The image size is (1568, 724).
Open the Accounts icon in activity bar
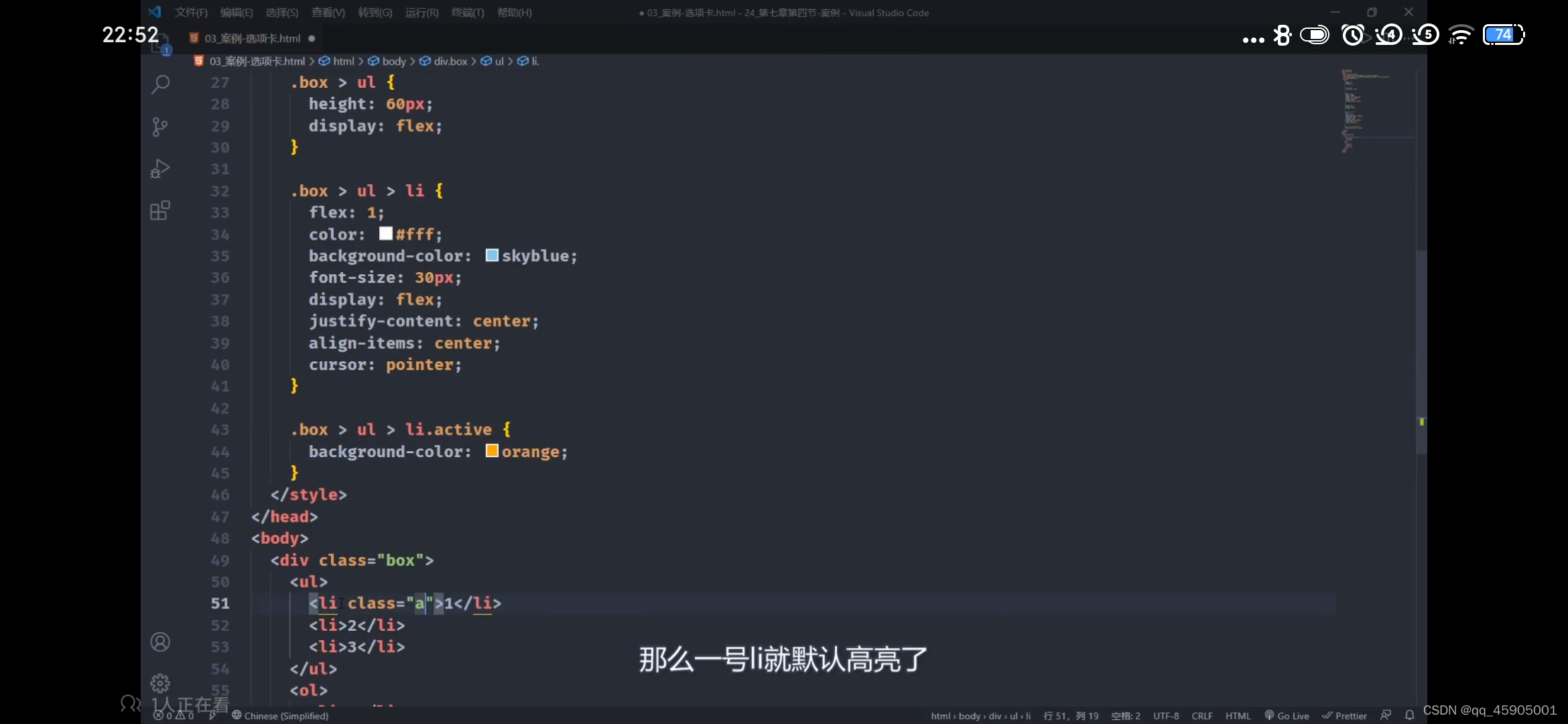pos(159,642)
